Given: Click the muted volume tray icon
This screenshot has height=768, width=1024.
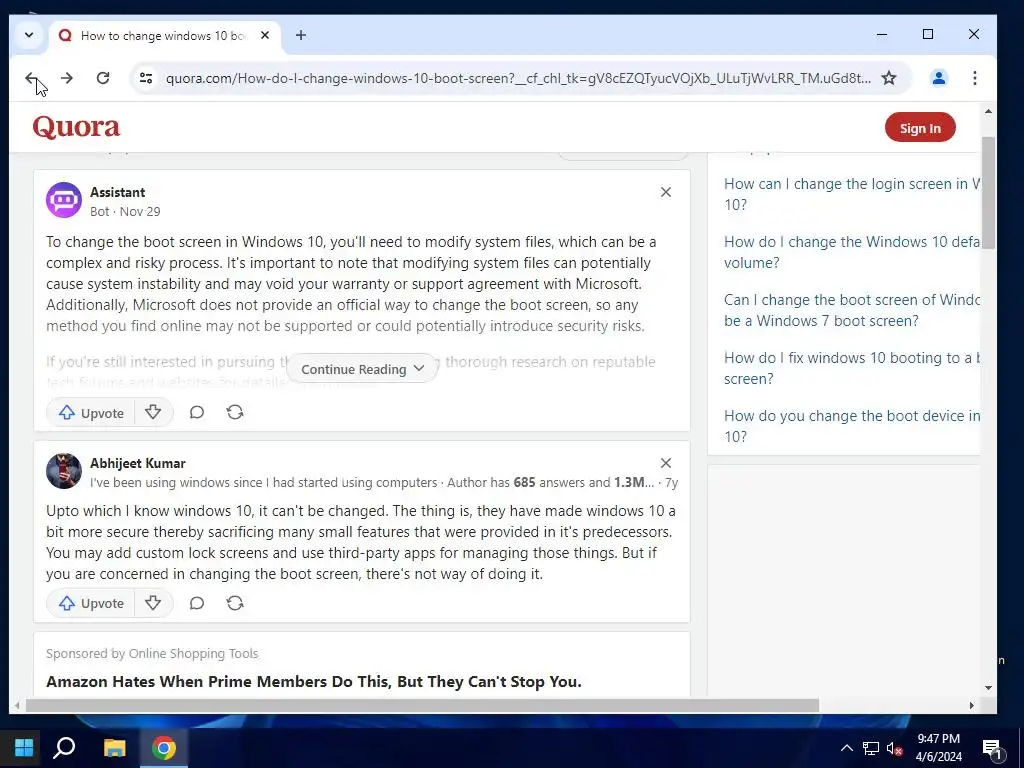Looking at the screenshot, I should tap(894, 749).
